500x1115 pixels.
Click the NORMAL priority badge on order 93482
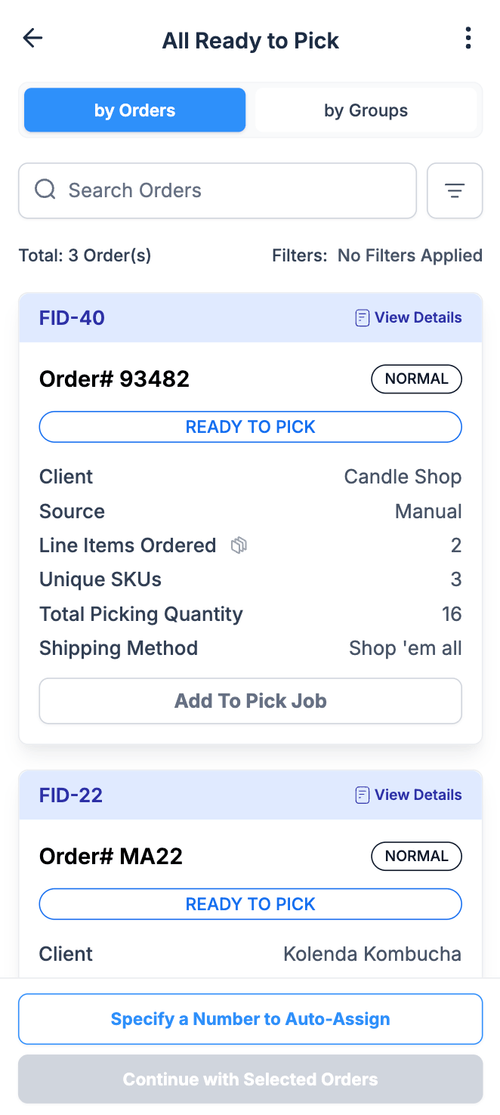pos(417,379)
